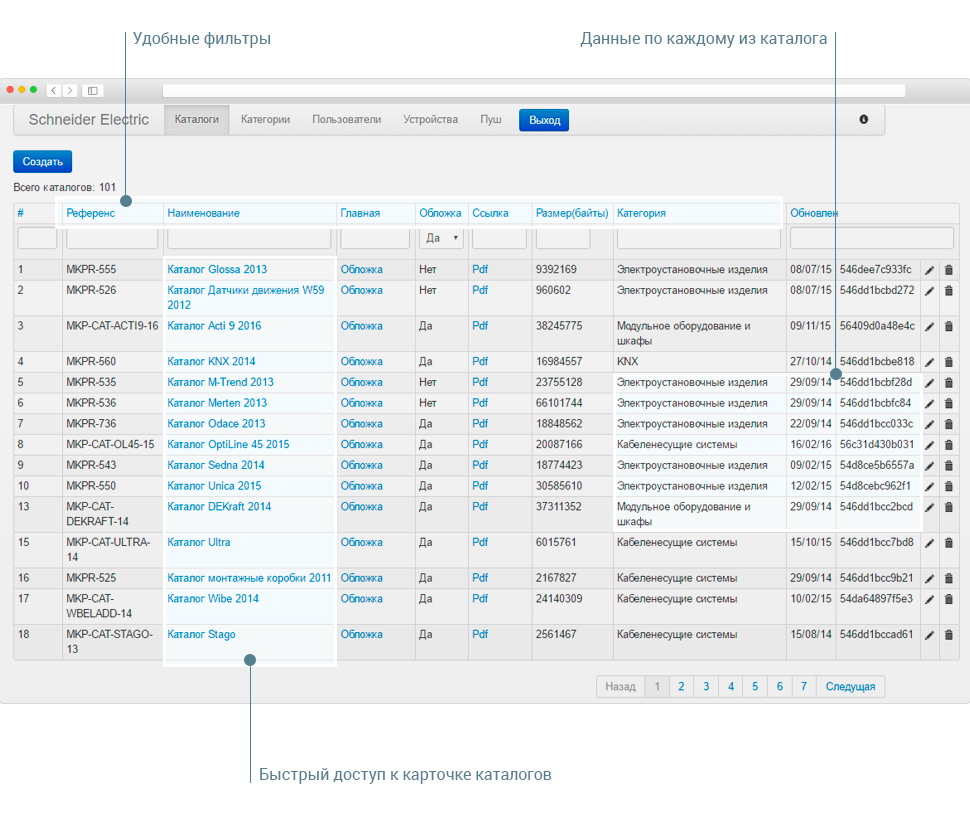Go back with browser back arrow

coord(54,90)
